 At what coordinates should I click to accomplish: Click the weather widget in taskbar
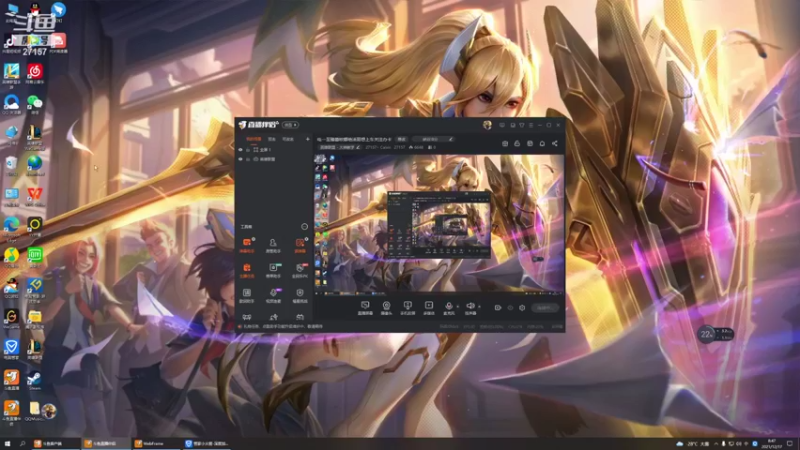[692, 444]
